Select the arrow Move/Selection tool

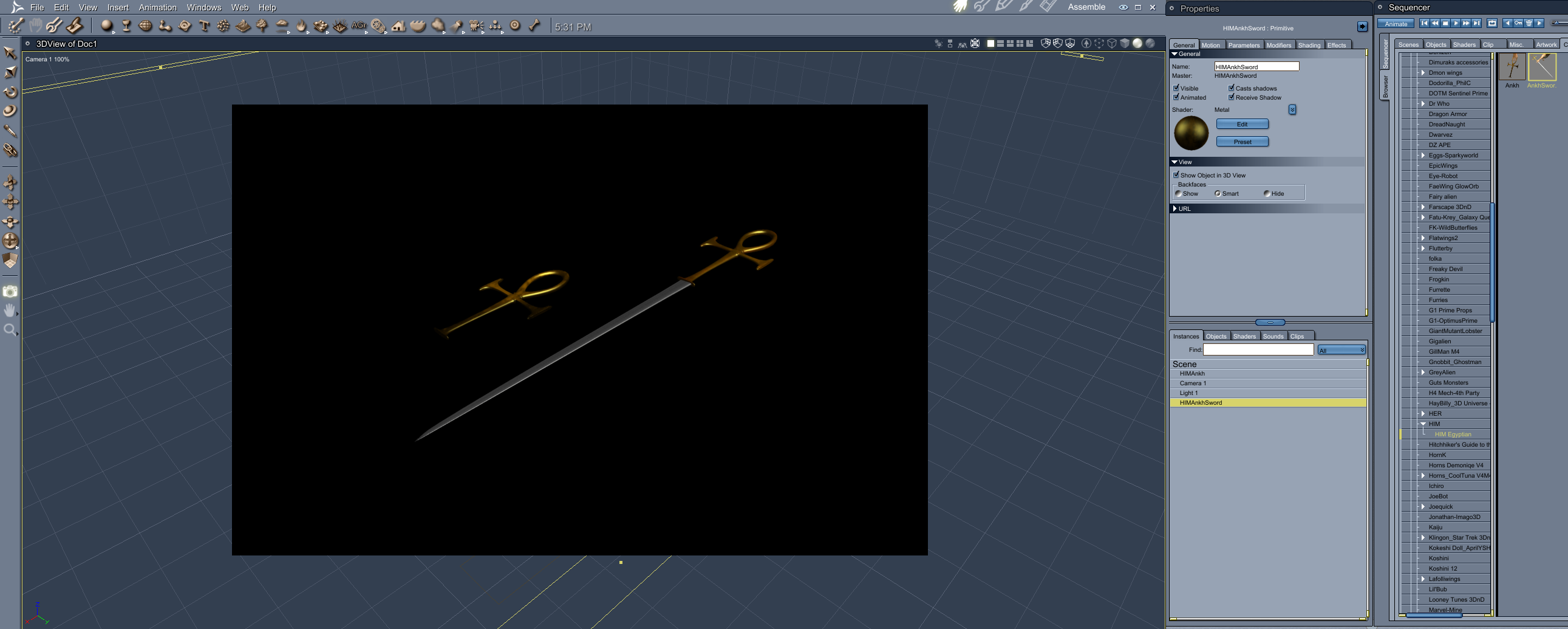click(x=10, y=53)
